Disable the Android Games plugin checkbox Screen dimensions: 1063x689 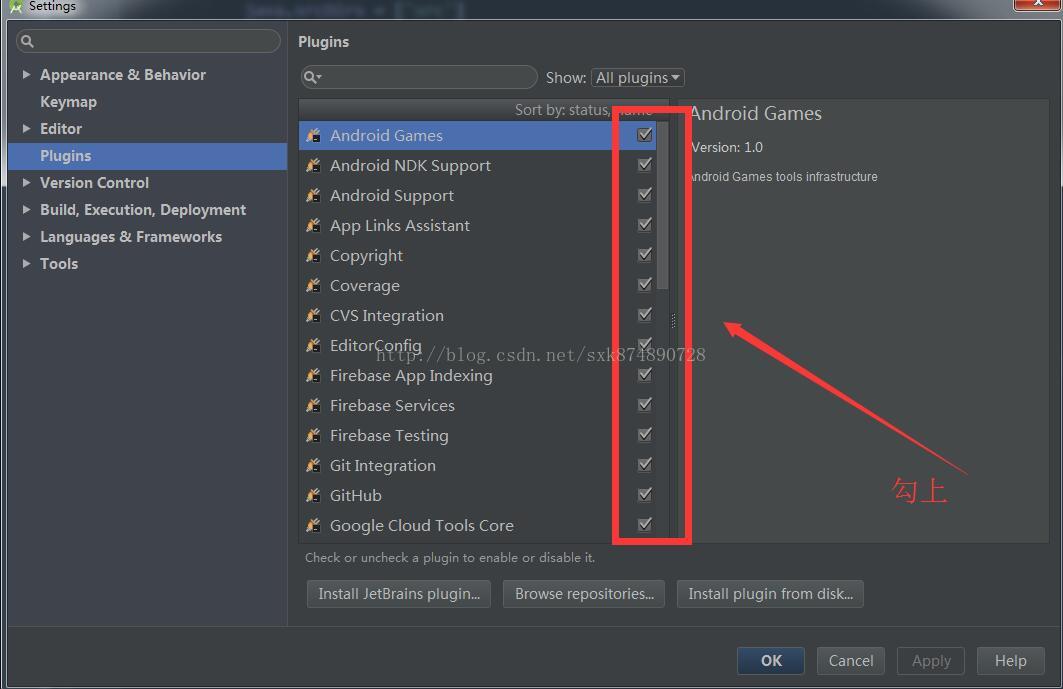[645, 135]
